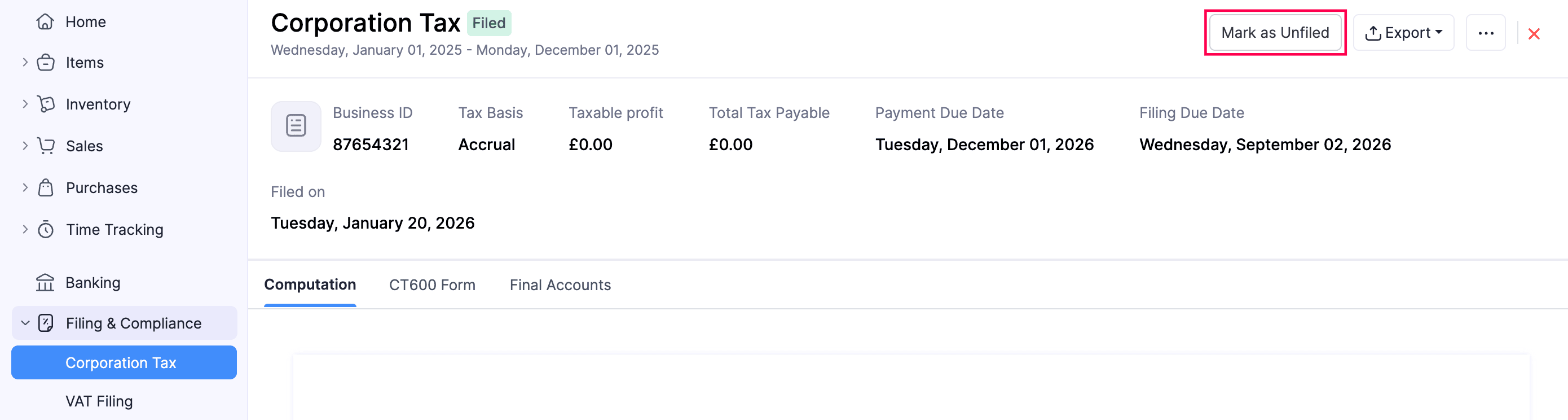Switch to the CT600 Form tab
Screen dimensions: 1568x420
coord(431,285)
